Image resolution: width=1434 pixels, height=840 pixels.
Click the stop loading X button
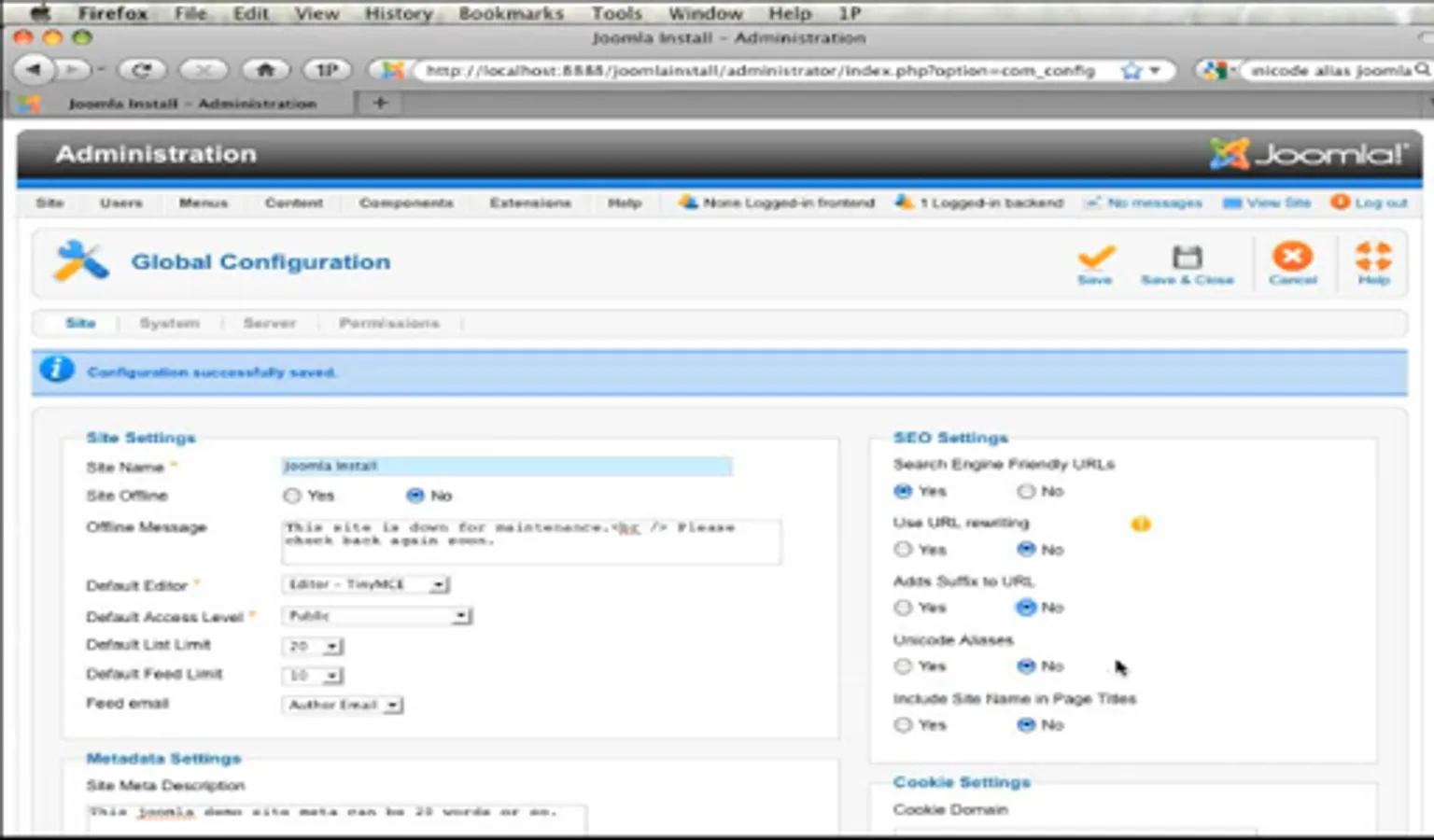pos(204,70)
